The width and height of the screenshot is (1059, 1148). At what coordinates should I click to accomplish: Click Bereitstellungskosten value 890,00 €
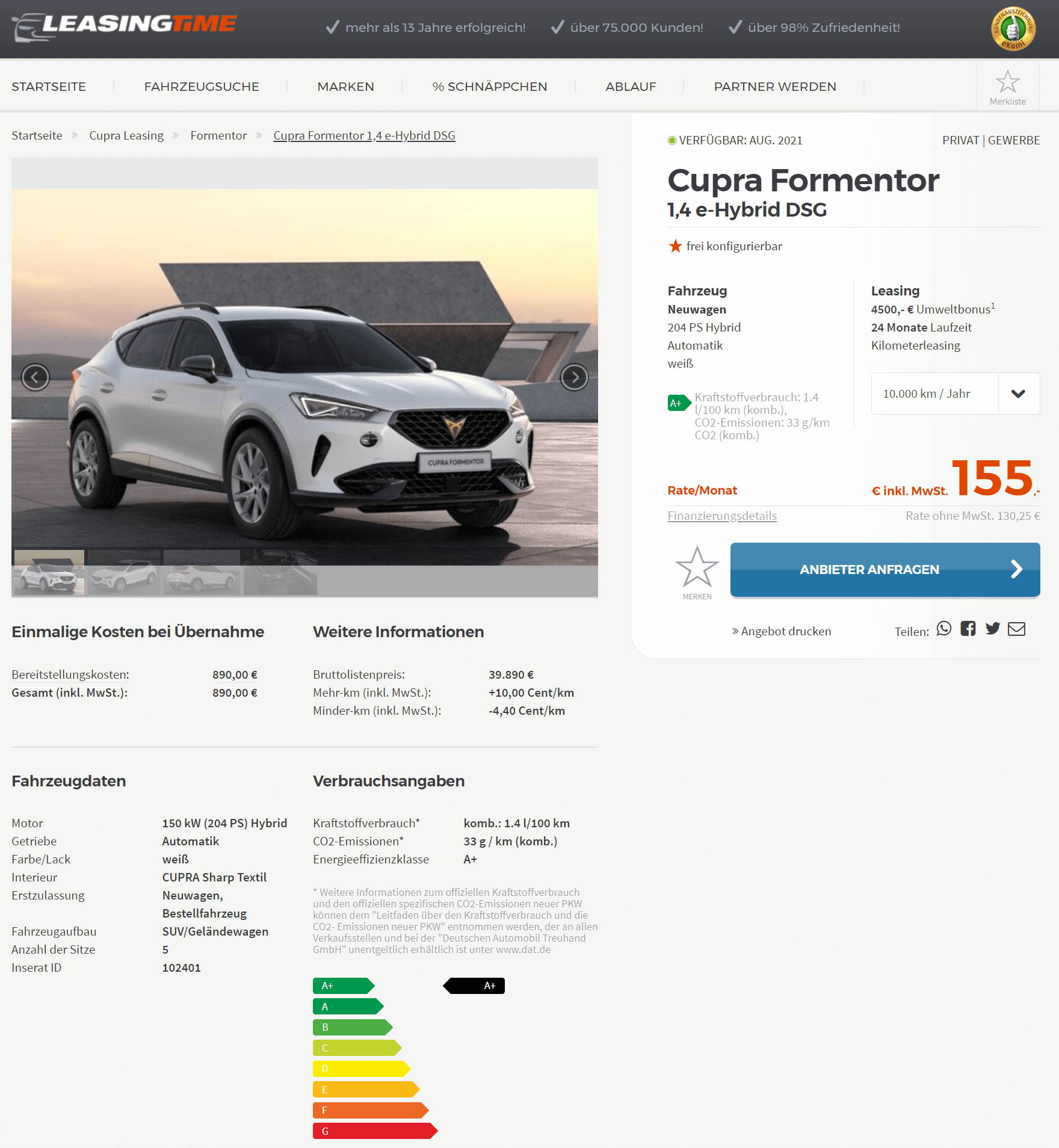click(x=235, y=674)
